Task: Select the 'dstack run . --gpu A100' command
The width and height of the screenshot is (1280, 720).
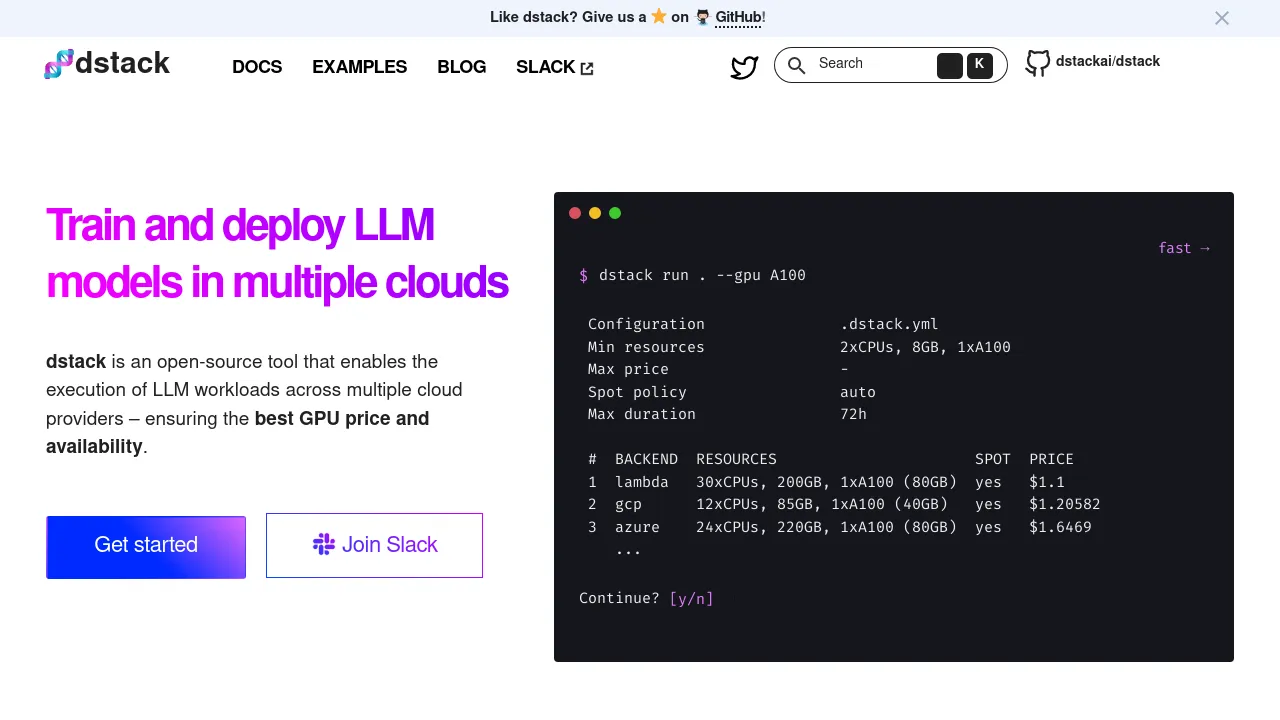Action: [x=702, y=275]
